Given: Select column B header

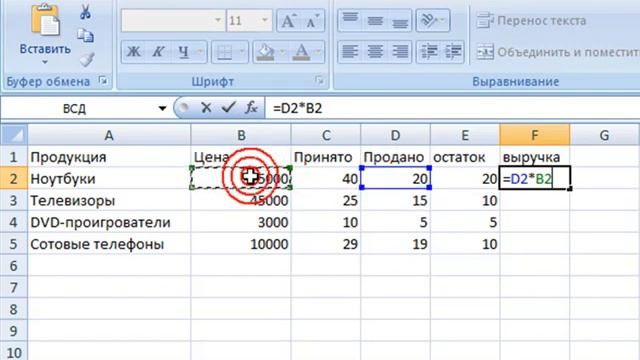Looking at the screenshot, I should [241, 135].
